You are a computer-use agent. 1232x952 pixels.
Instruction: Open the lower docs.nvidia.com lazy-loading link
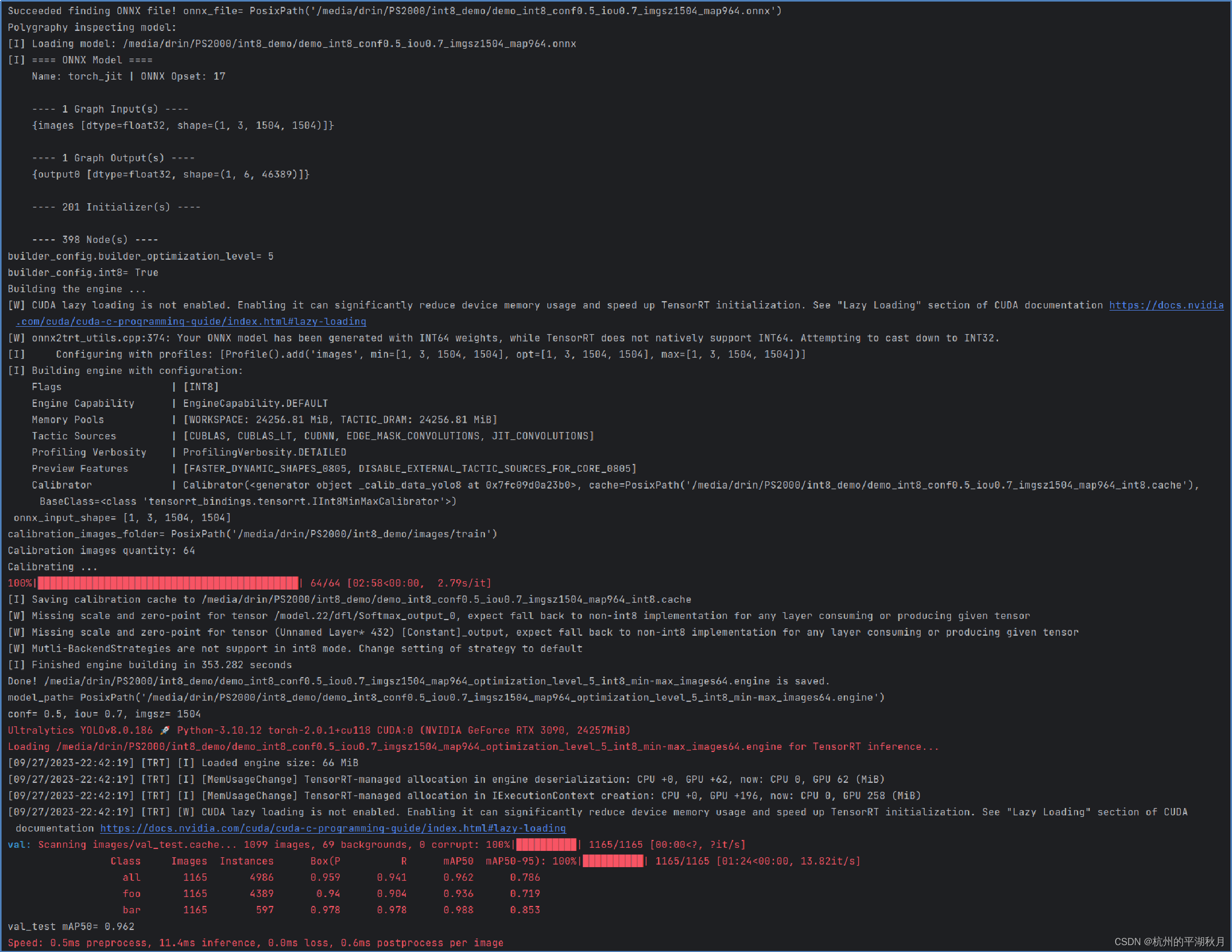coord(333,828)
